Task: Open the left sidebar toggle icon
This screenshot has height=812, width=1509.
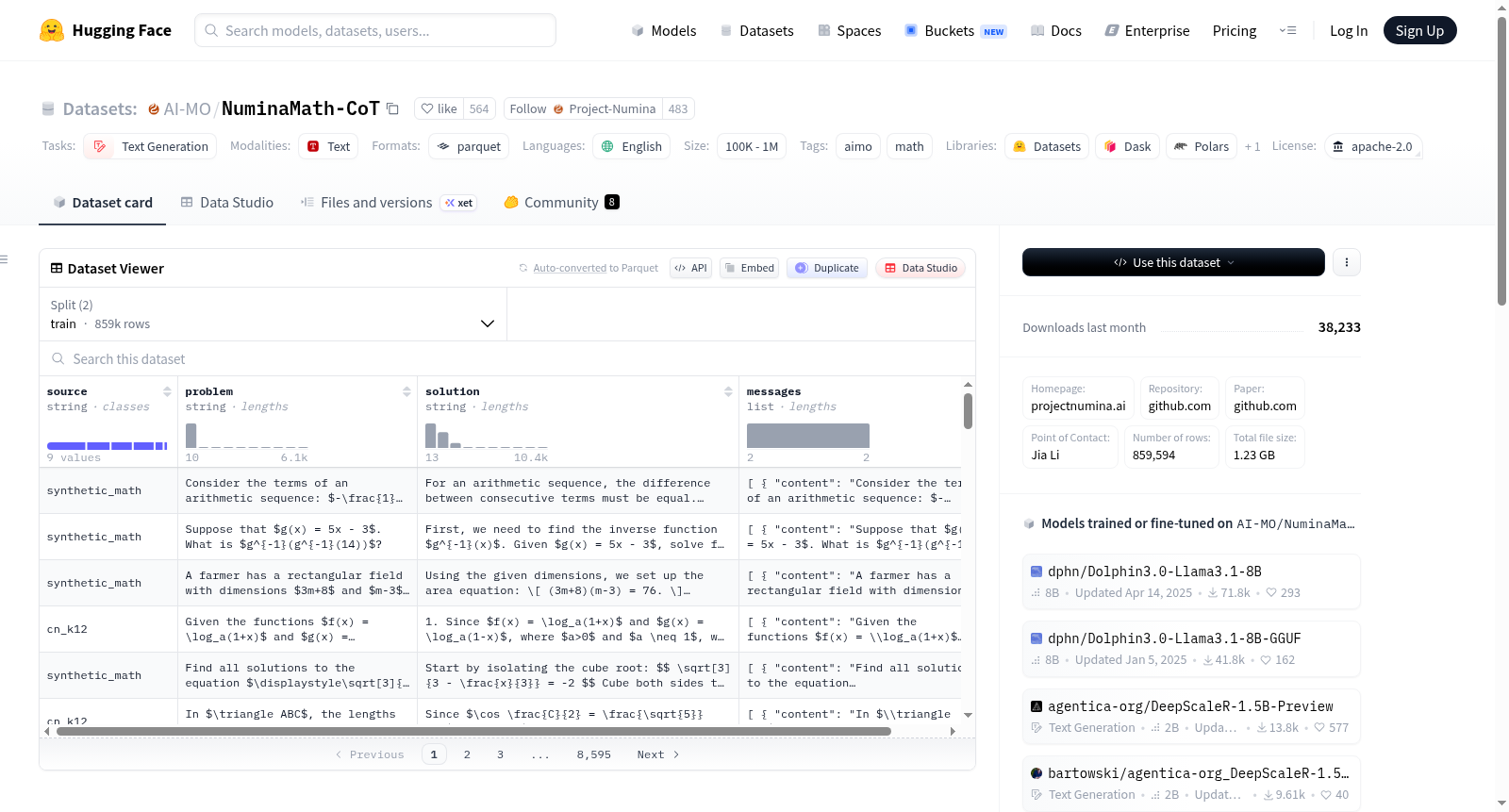Action: (x=5, y=259)
